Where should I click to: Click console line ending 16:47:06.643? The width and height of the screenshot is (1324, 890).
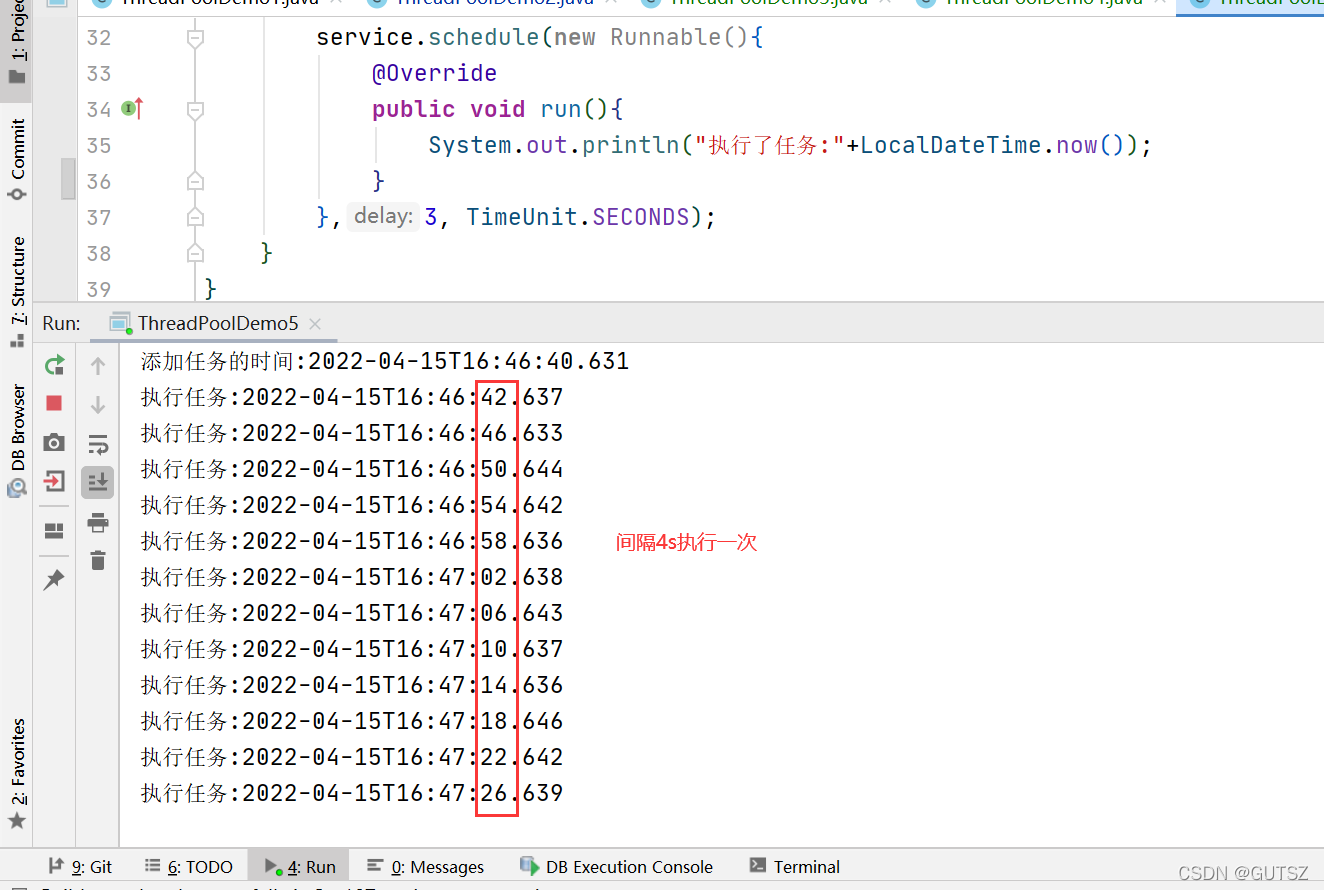pos(352,613)
